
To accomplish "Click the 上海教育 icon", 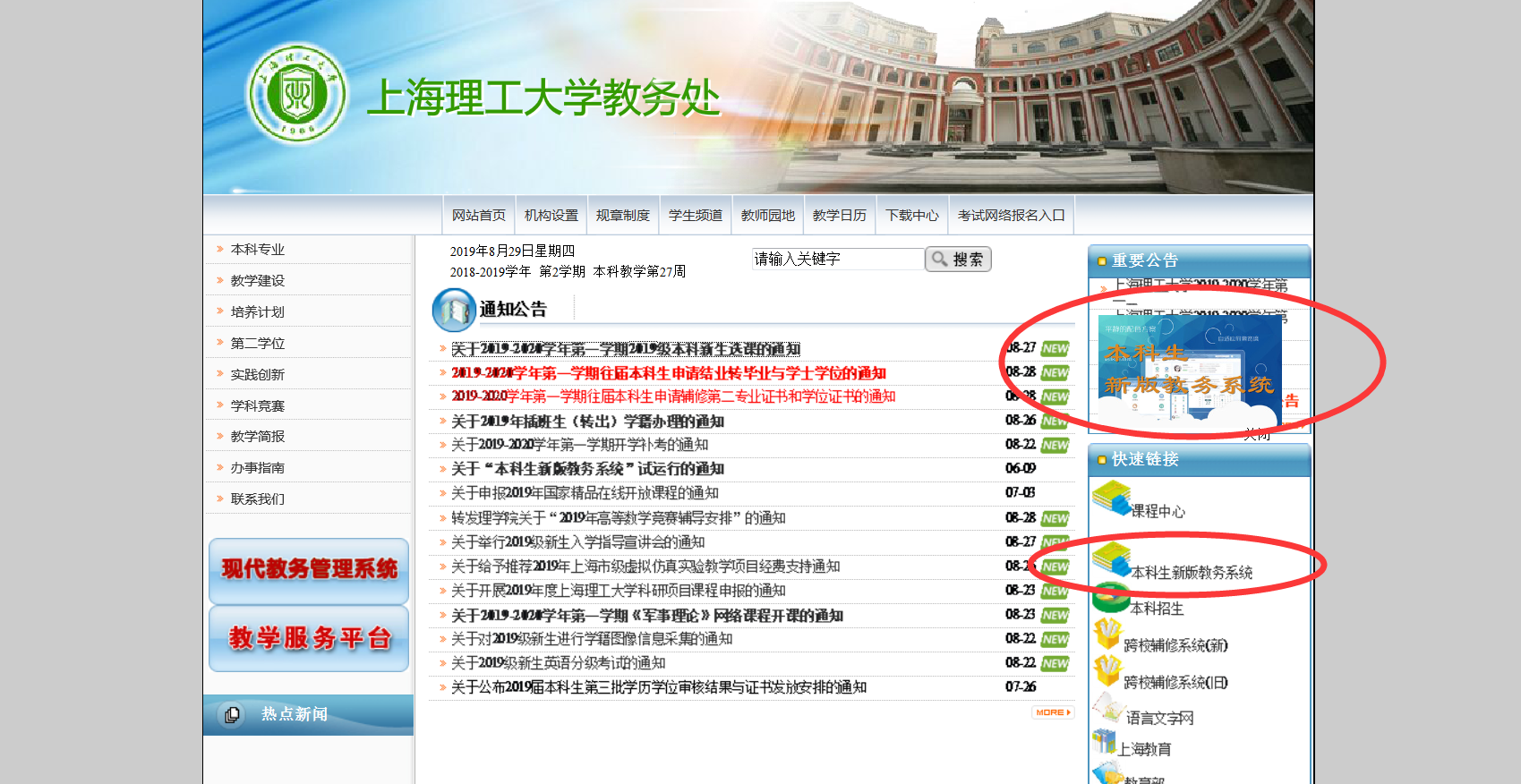I will click(x=1104, y=742).
